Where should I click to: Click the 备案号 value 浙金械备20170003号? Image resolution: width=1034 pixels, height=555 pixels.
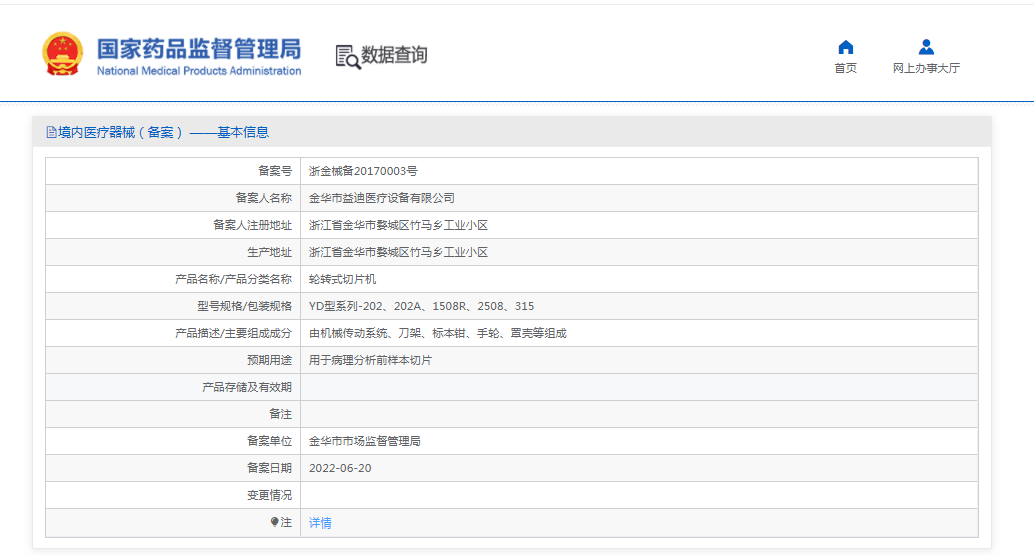pos(363,171)
